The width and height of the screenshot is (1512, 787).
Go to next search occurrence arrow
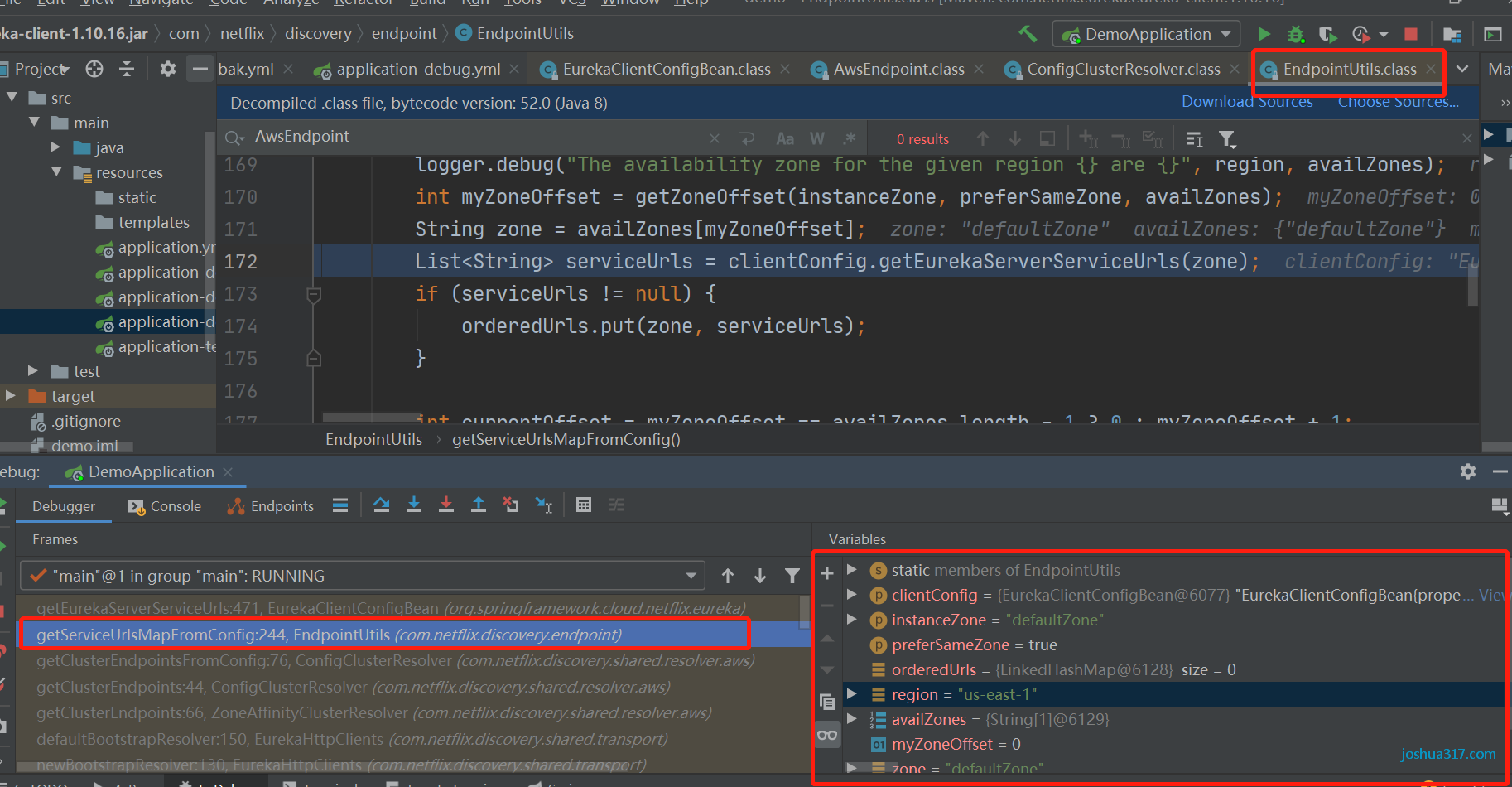click(x=1015, y=138)
